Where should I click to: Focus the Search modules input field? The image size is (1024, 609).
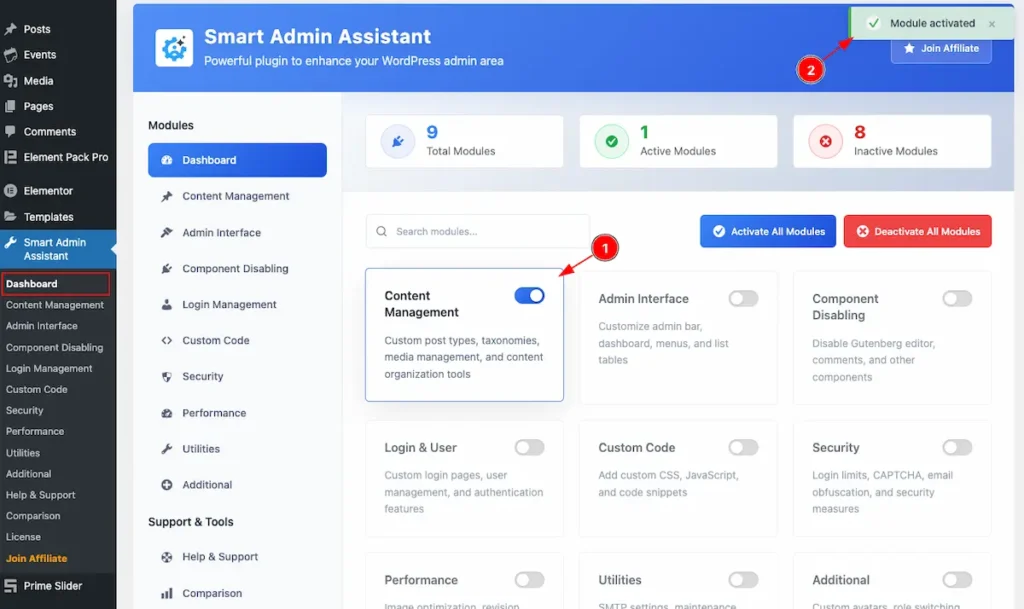pos(477,232)
